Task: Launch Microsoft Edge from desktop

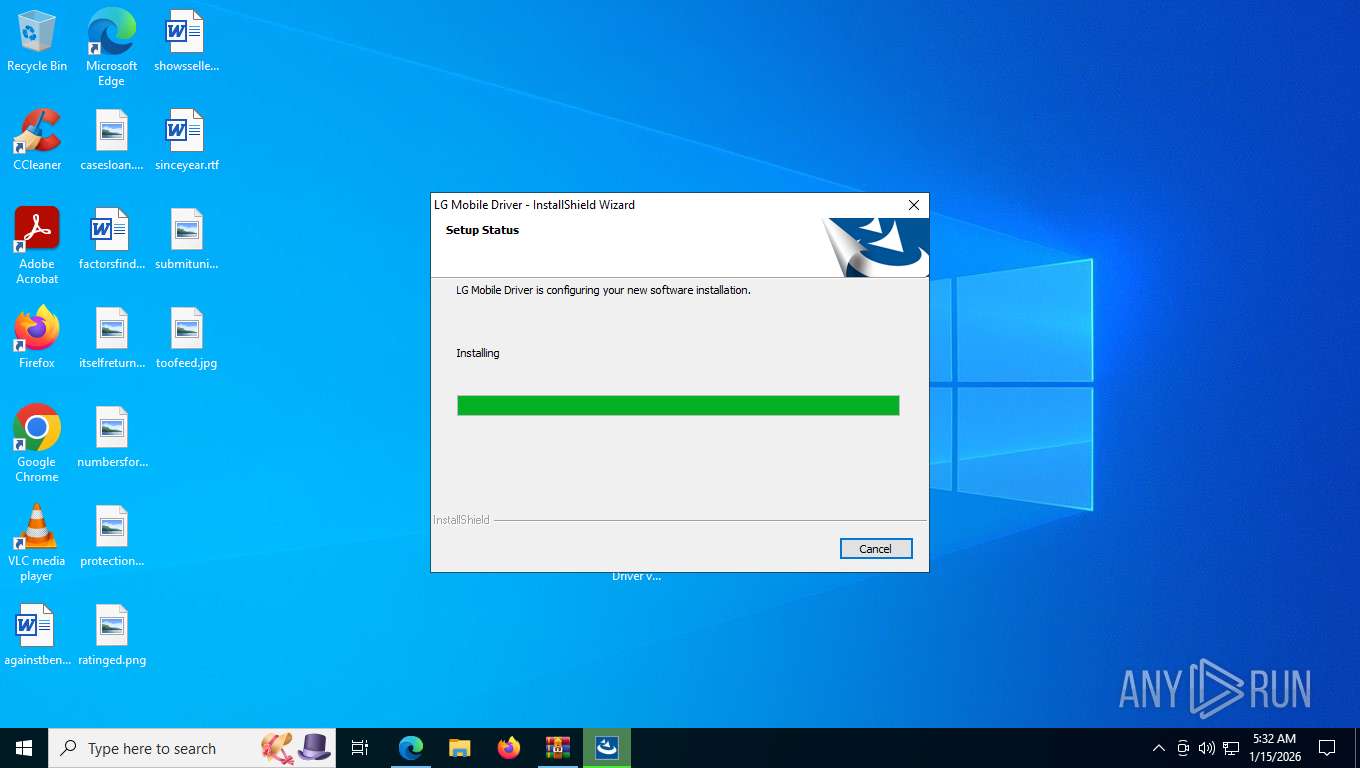Action: pyautogui.click(x=111, y=48)
